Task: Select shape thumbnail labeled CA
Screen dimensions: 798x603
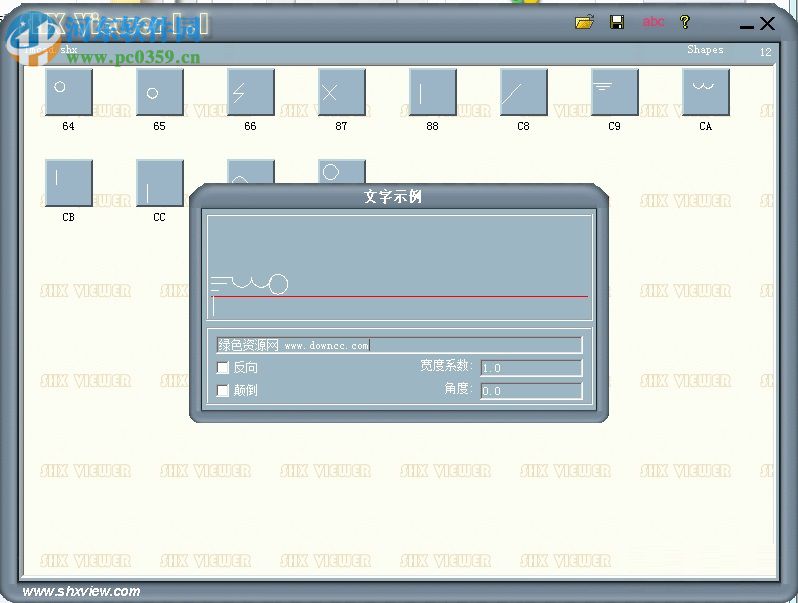Action: coord(706,92)
